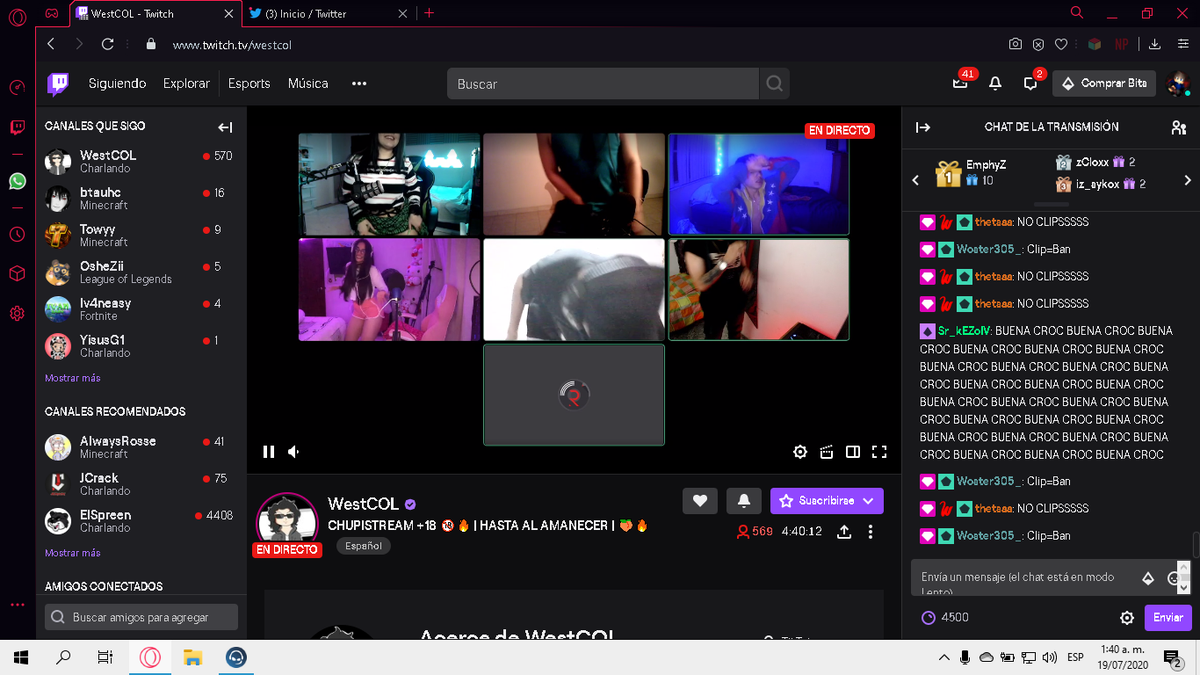This screenshot has width=1200, height=675.
Task: Open ElSpreen recommended channel
Action: click(139, 521)
